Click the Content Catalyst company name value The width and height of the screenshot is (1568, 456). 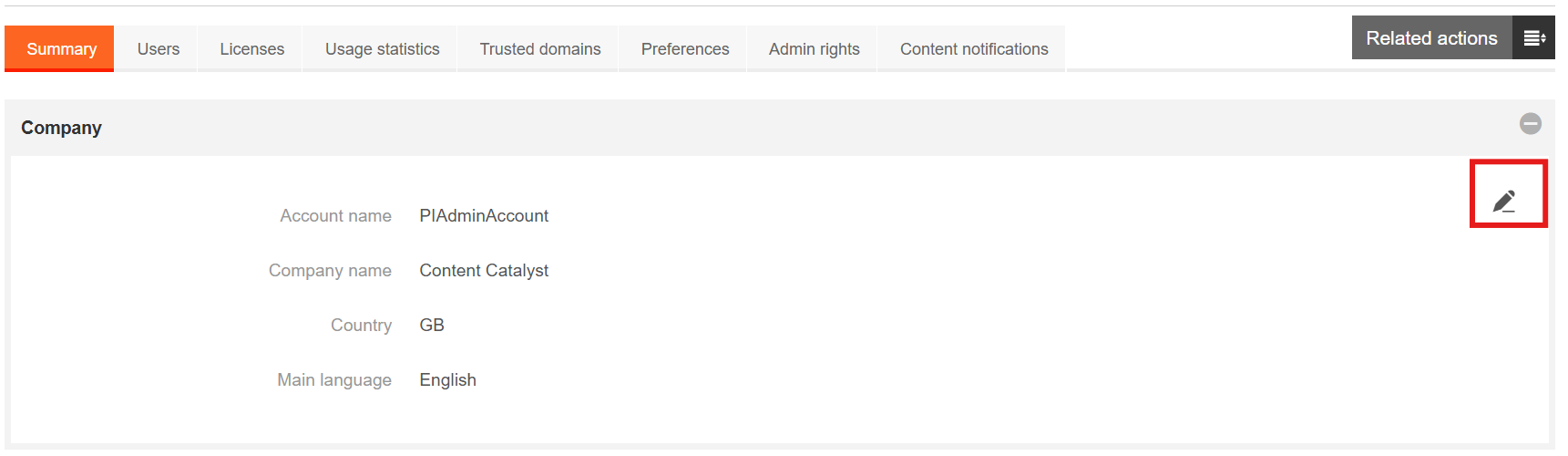(x=484, y=271)
